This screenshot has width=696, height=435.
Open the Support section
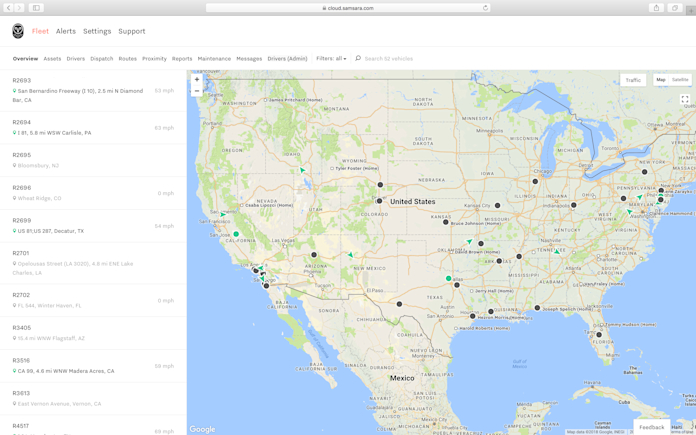tap(132, 31)
